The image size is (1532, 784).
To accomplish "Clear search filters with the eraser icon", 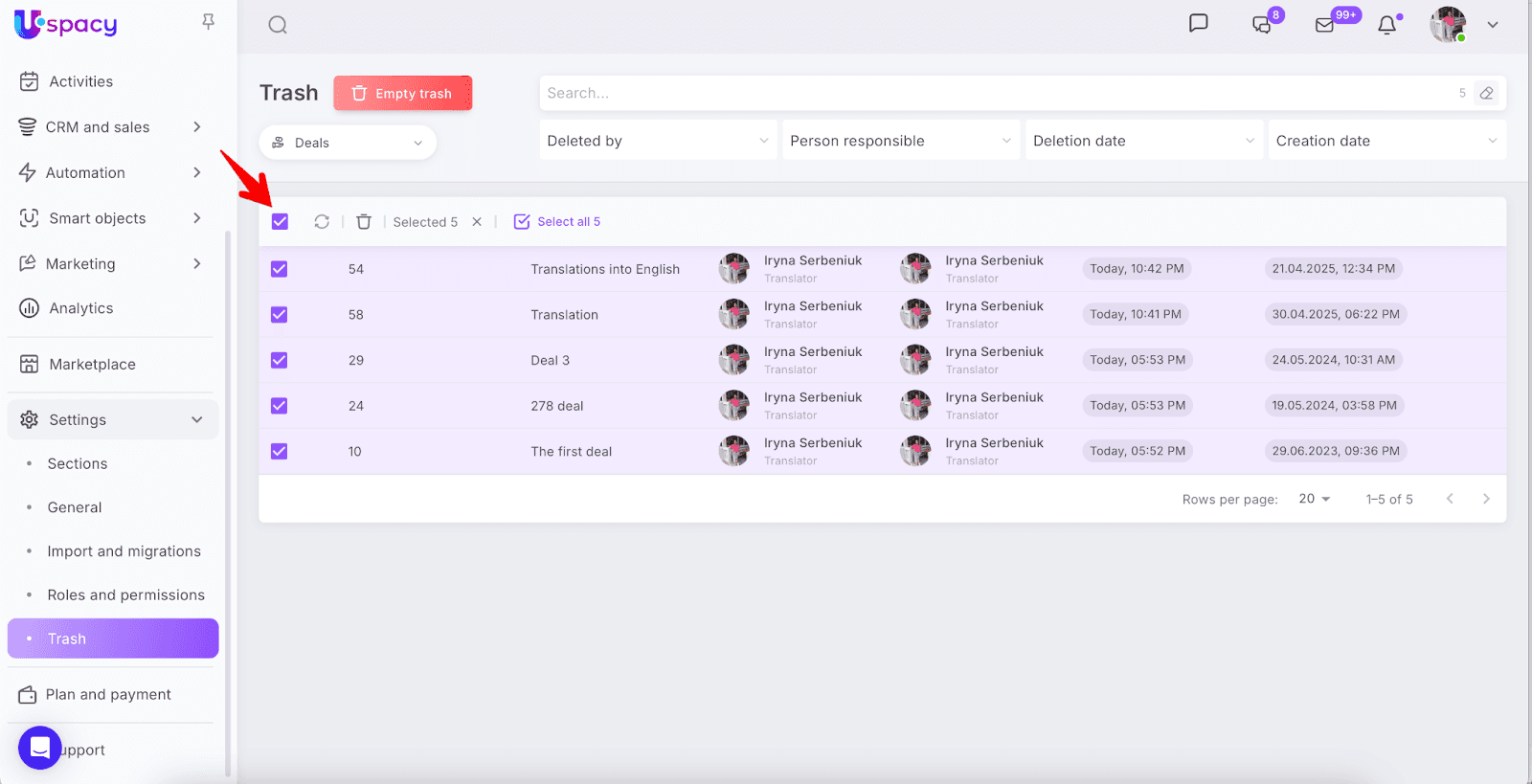I will click(x=1486, y=93).
